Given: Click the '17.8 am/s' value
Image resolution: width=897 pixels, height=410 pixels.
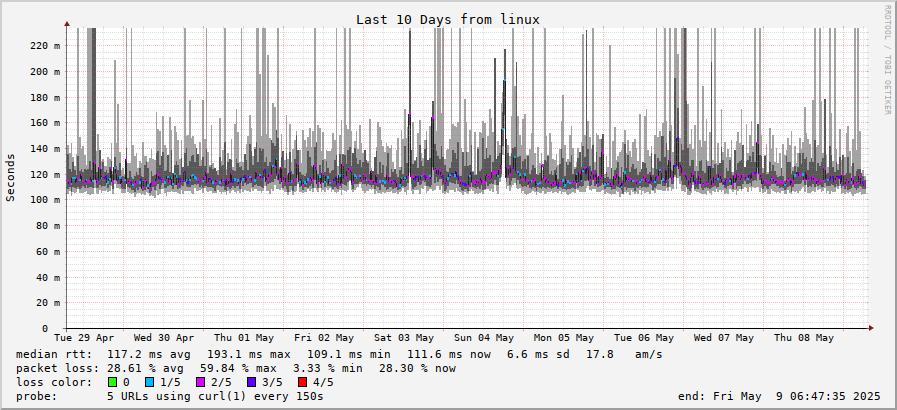Looking at the screenshot, I should click(x=624, y=355).
